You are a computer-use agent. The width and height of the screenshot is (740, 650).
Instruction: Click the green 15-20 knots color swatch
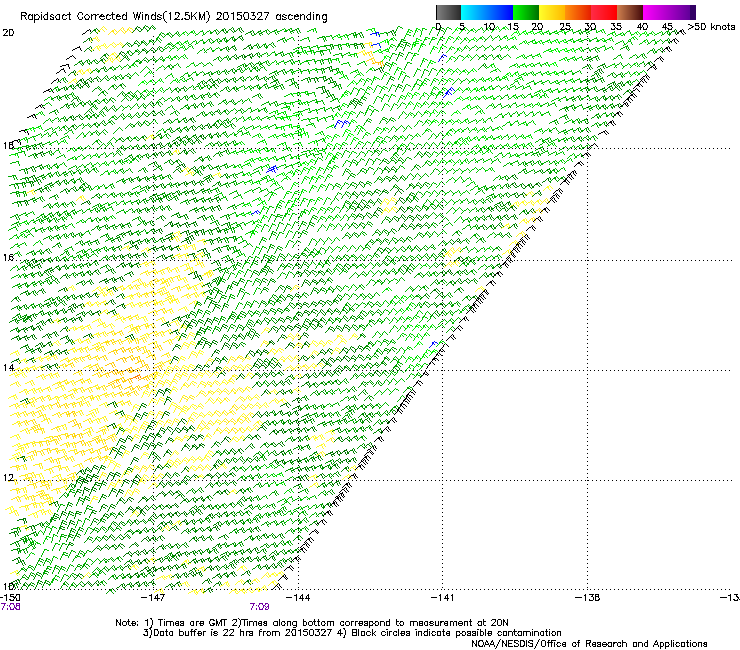[526, 12]
